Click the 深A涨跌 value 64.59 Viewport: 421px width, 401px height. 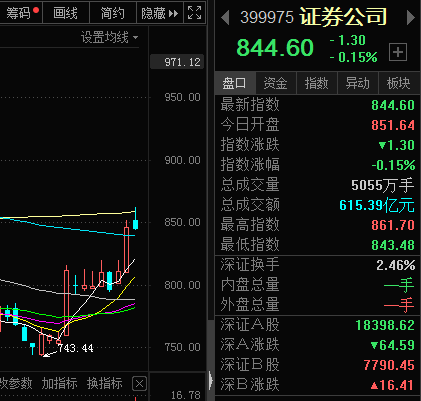[x=393, y=345]
